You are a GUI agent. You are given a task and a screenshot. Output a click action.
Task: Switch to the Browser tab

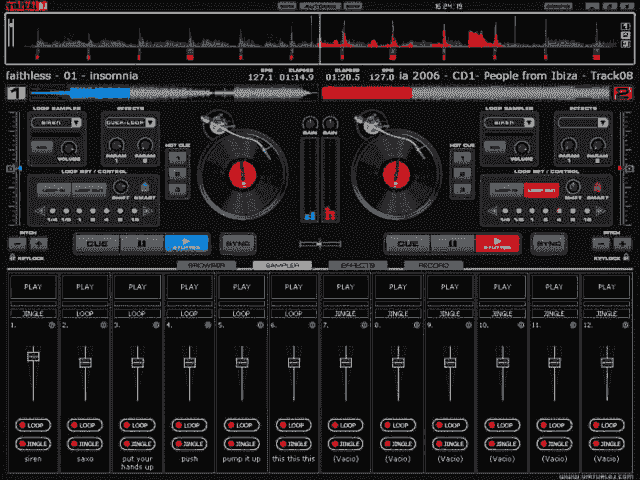click(x=207, y=265)
